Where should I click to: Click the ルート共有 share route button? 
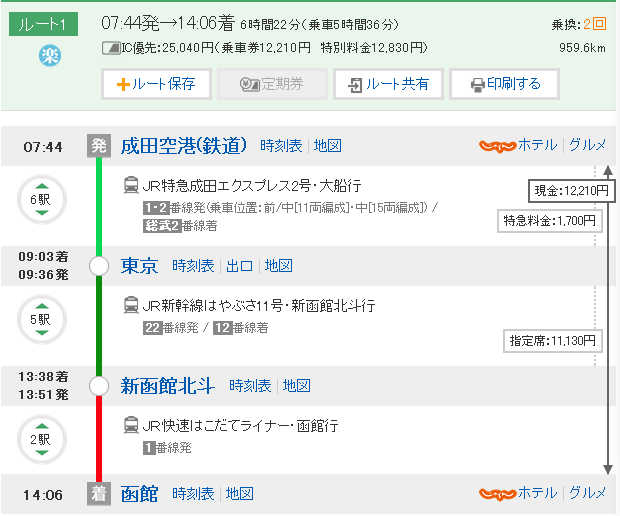(387, 84)
